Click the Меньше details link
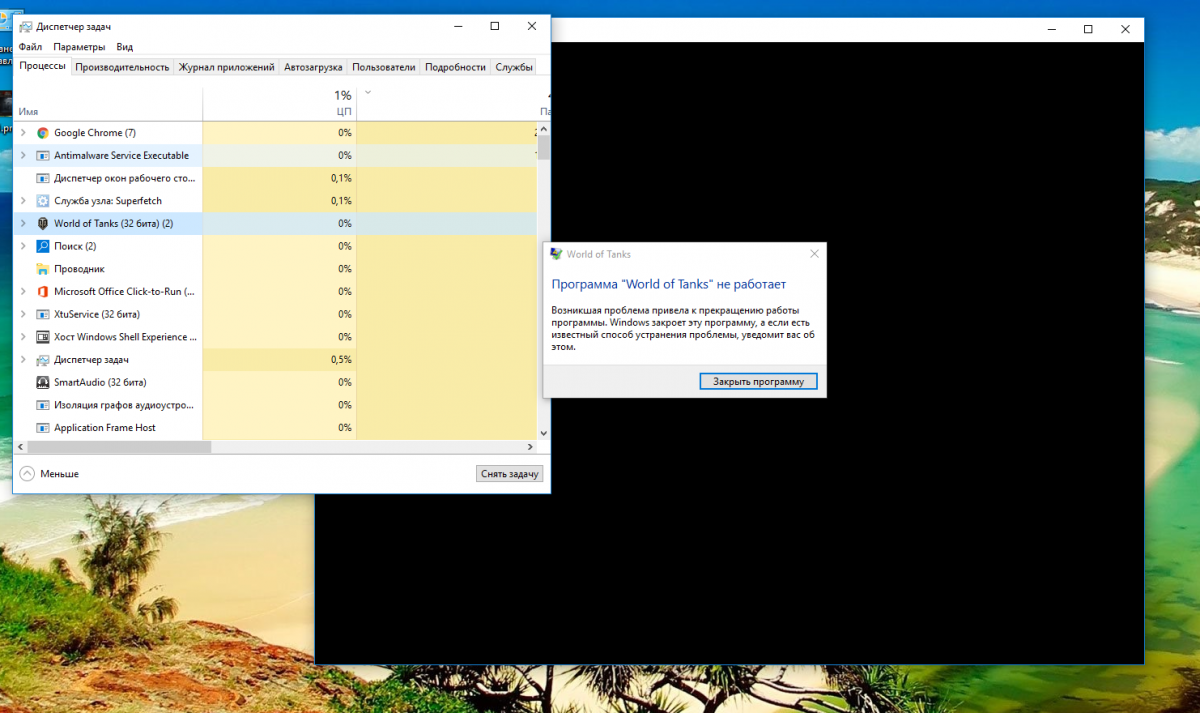 click(x=59, y=474)
